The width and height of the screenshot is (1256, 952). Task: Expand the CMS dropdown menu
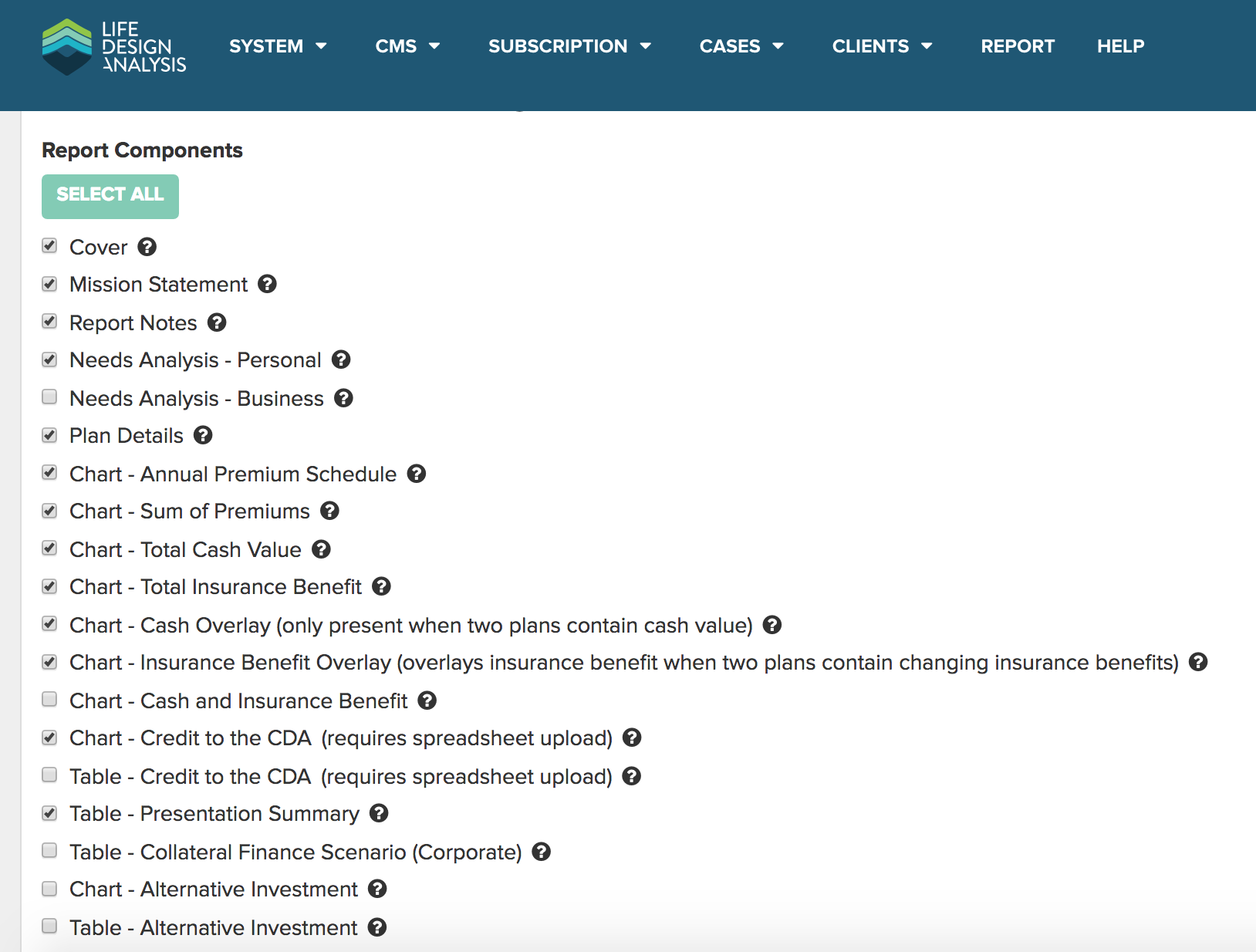[407, 46]
